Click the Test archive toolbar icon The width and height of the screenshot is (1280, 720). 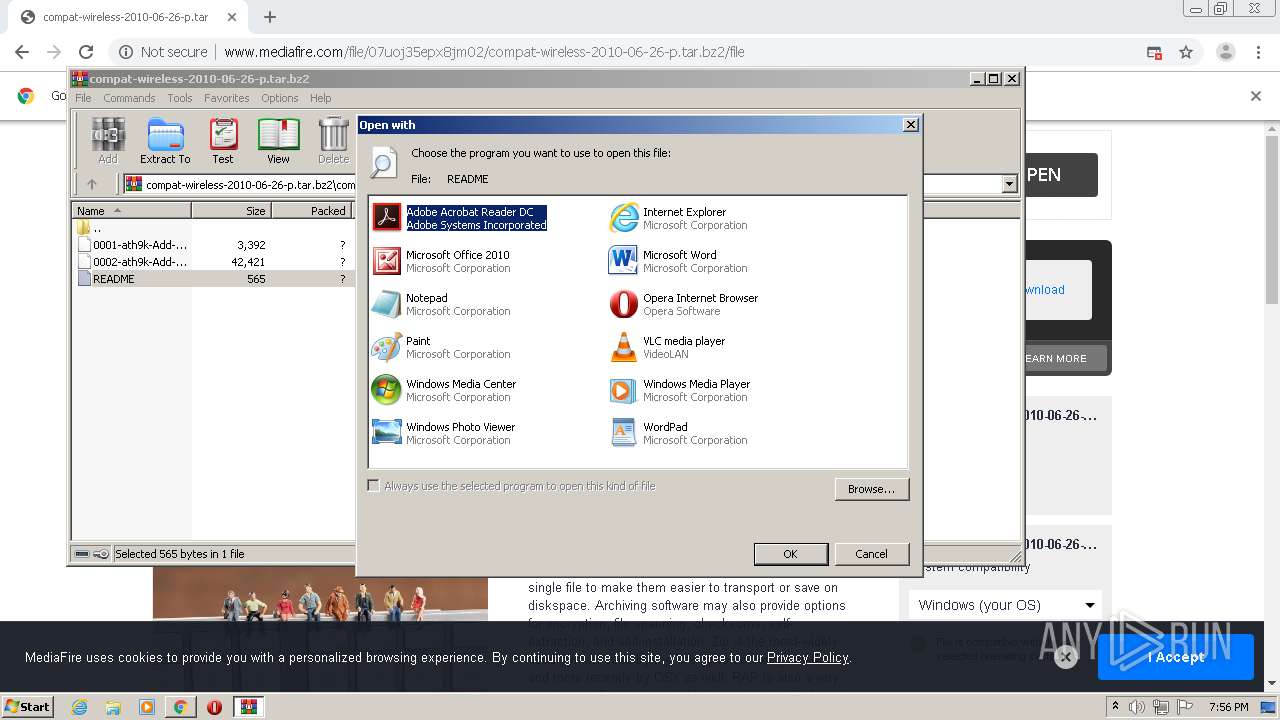pyautogui.click(x=223, y=141)
